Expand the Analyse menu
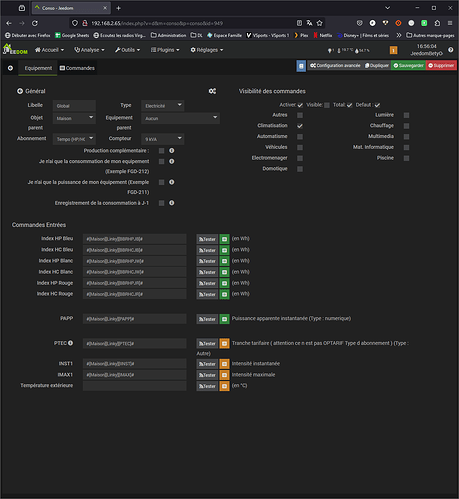This screenshot has width=459, height=499. [89, 50]
